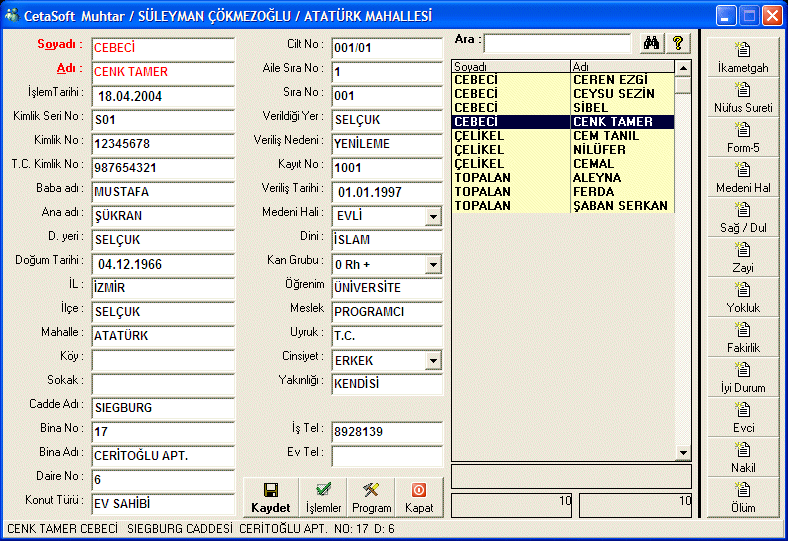Generate the İkametgah document
Image resolution: width=788 pixels, height=541 pixels.
[x=742, y=57]
